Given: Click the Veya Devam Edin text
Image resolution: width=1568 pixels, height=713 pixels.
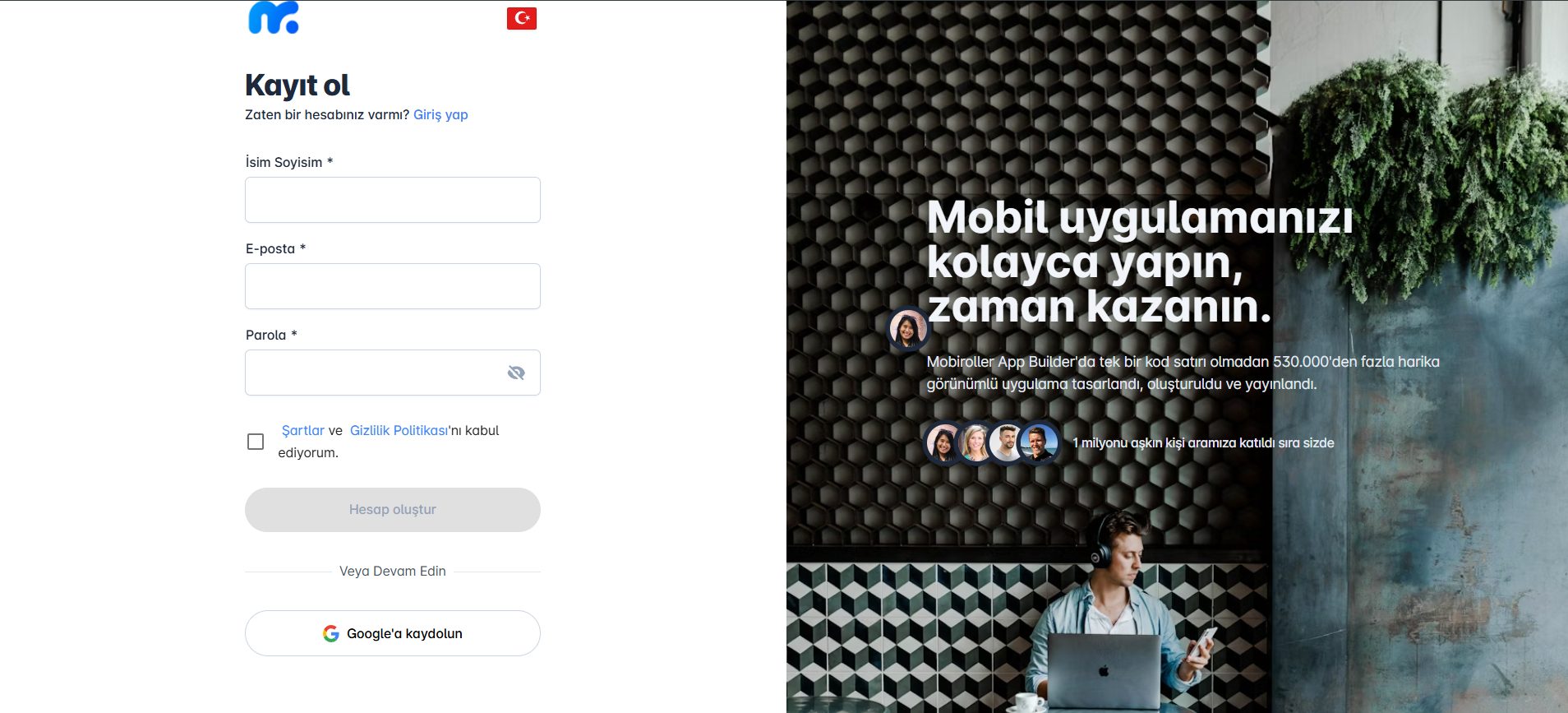Looking at the screenshot, I should 393,571.
